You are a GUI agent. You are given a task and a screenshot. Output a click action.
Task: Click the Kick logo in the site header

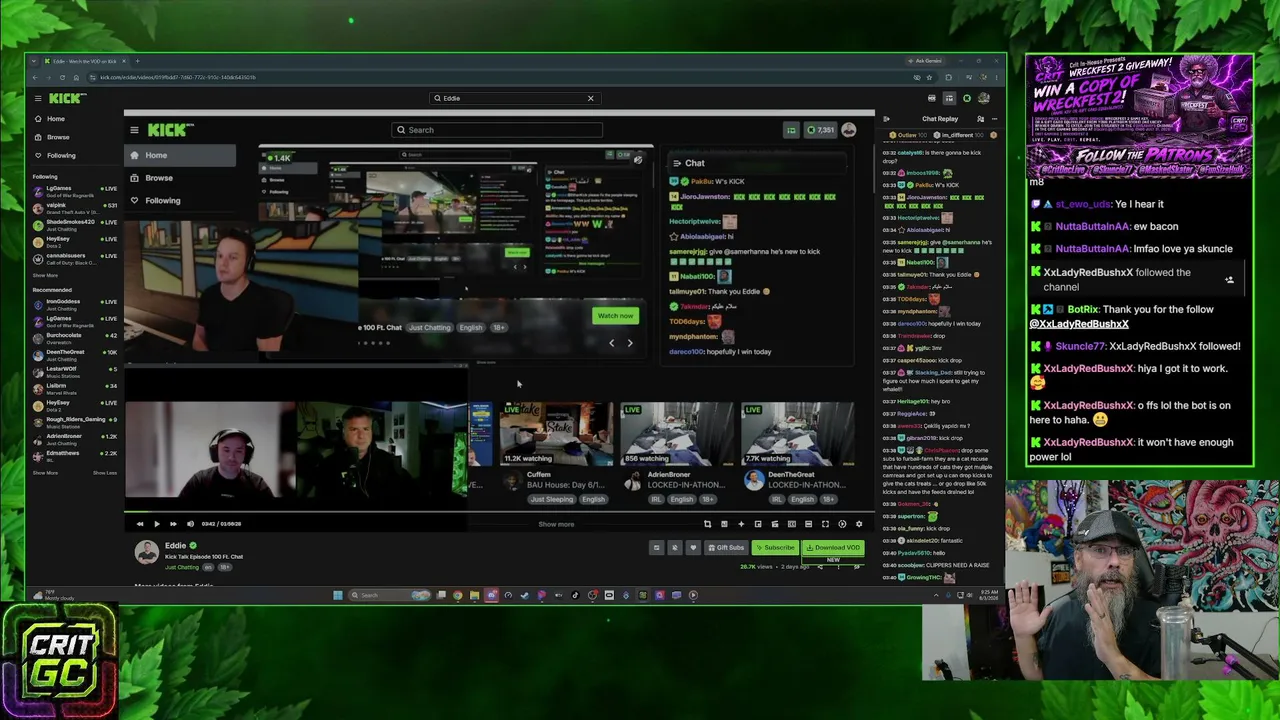pos(68,98)
